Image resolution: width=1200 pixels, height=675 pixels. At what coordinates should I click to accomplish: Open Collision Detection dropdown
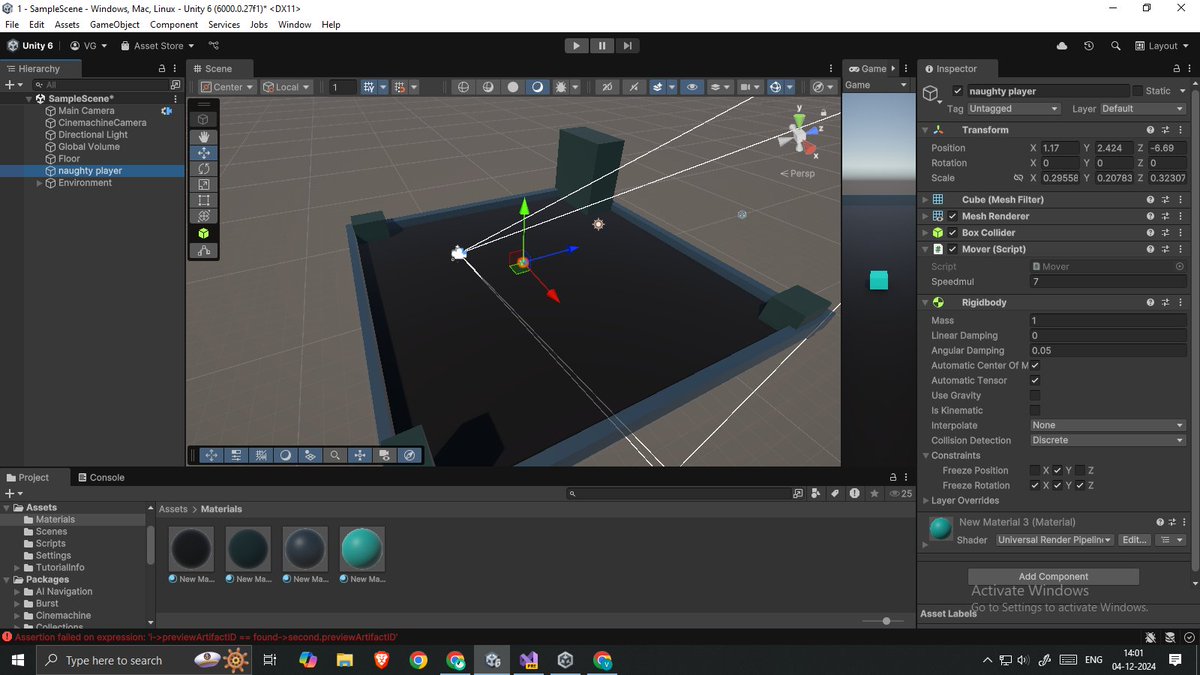[1108, 441]
